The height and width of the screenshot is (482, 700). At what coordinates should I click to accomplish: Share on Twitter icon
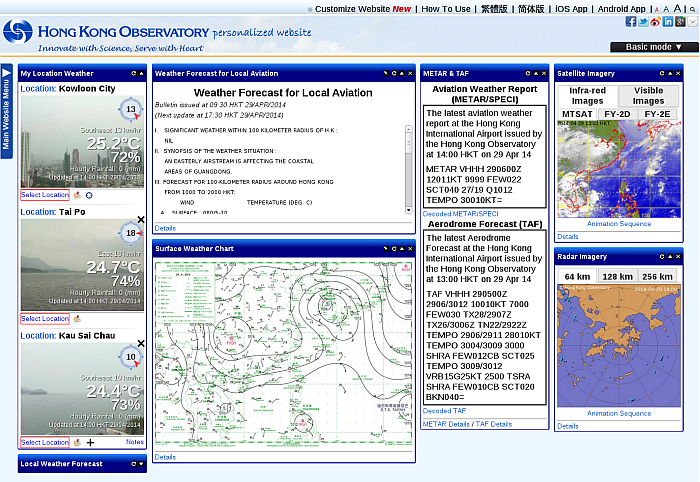(643, 21)
